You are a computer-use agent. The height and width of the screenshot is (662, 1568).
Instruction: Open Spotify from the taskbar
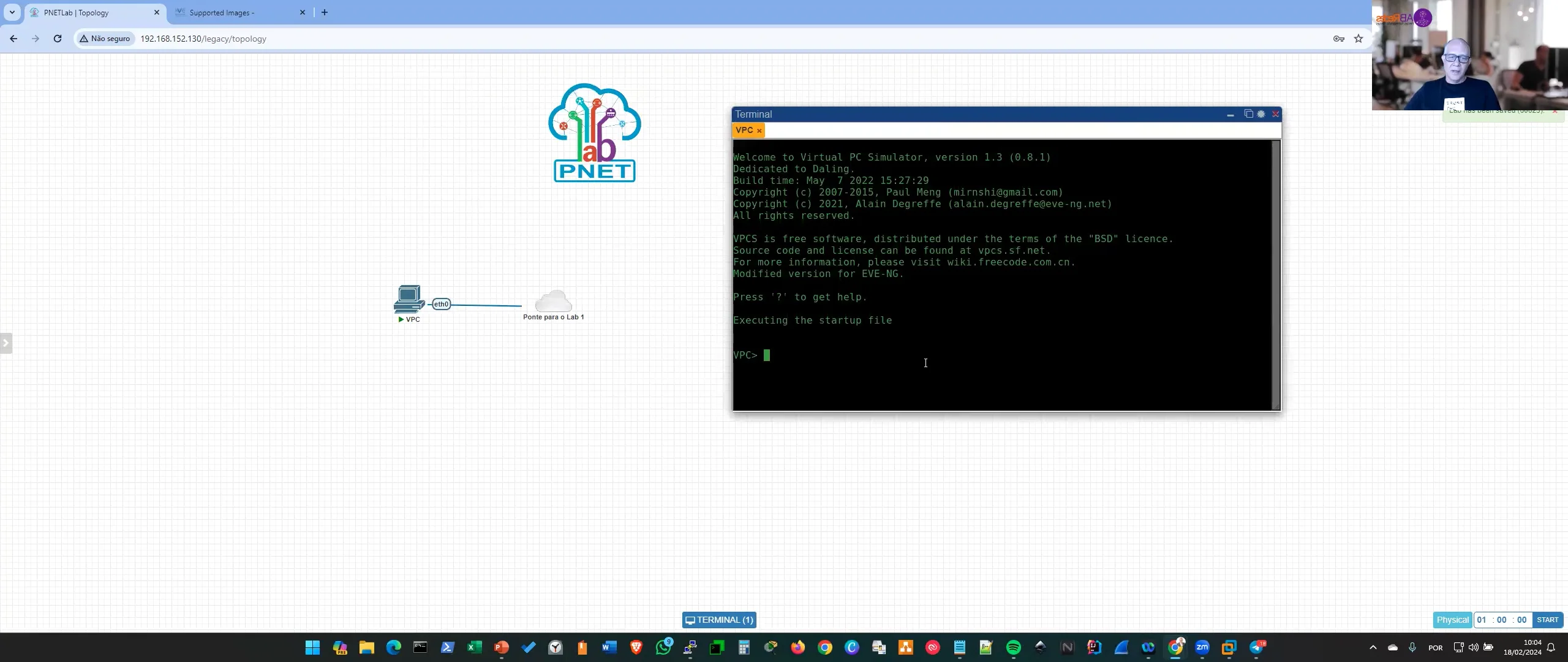[x=1013, y=647]
